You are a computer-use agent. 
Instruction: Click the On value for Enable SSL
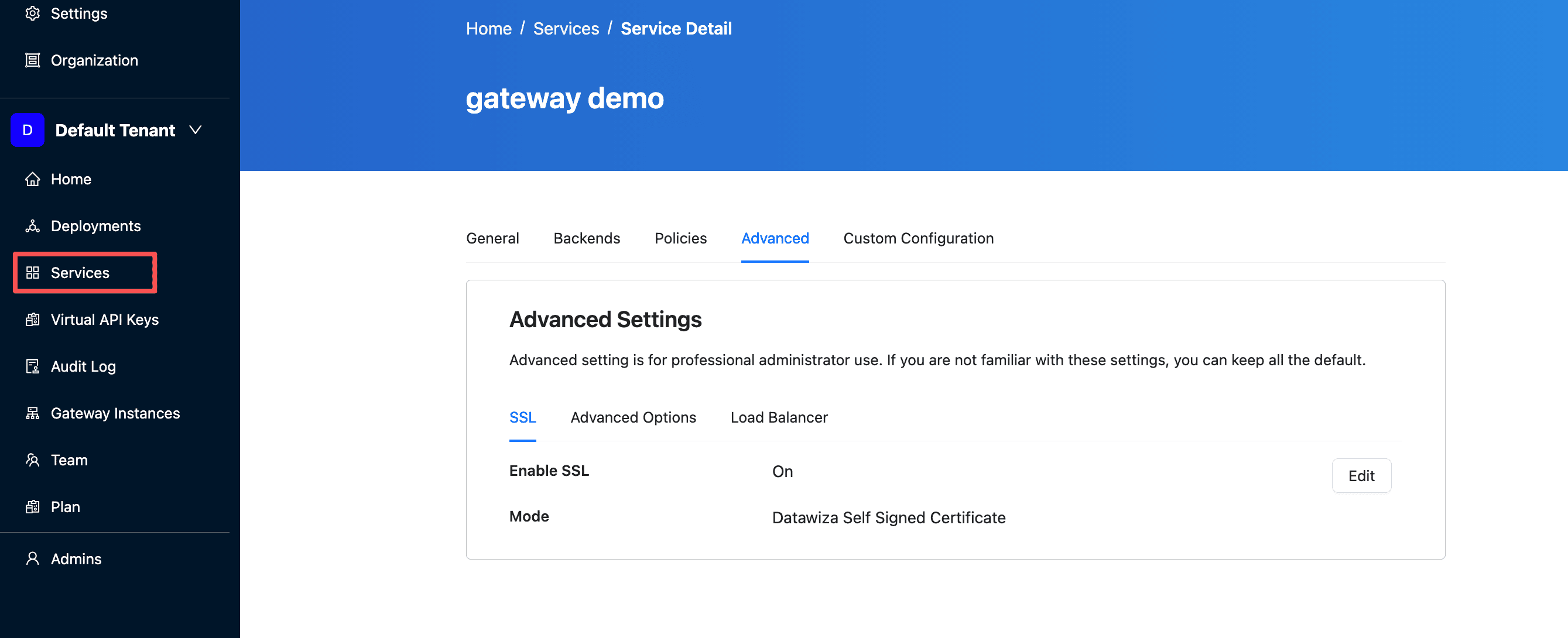click(783, 472)
